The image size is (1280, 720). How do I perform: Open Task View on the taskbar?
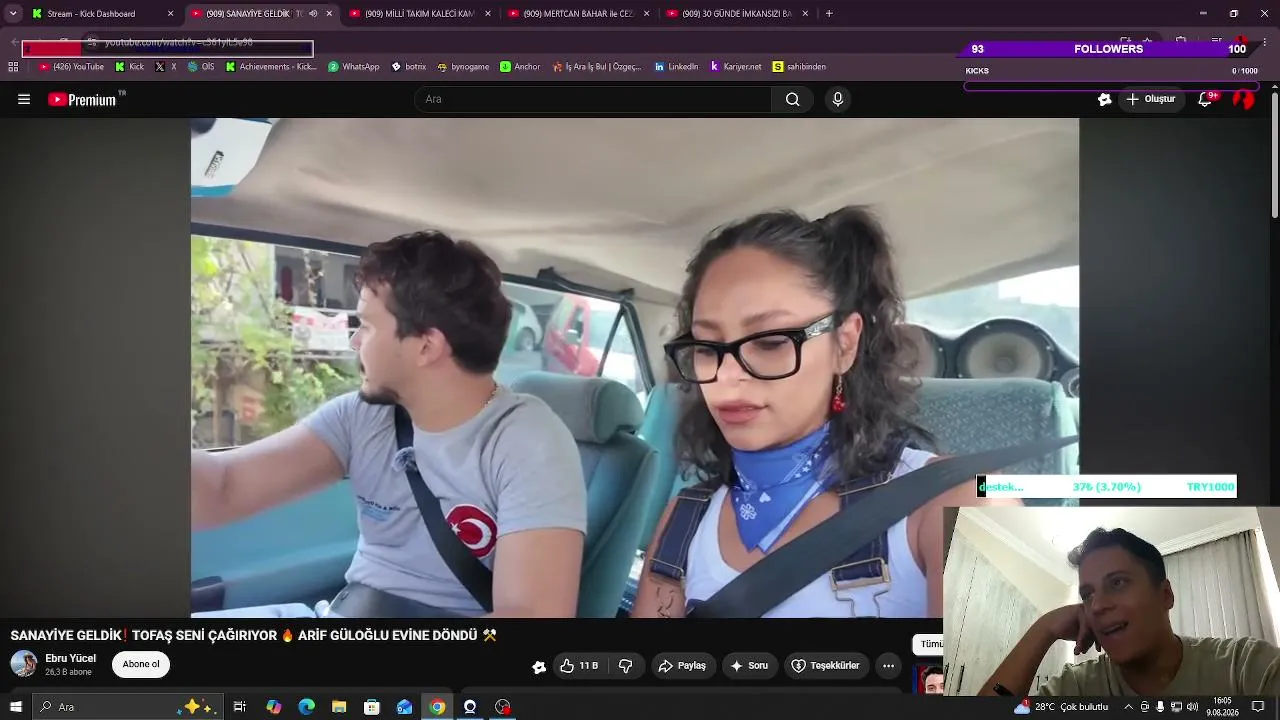(240, 707)
